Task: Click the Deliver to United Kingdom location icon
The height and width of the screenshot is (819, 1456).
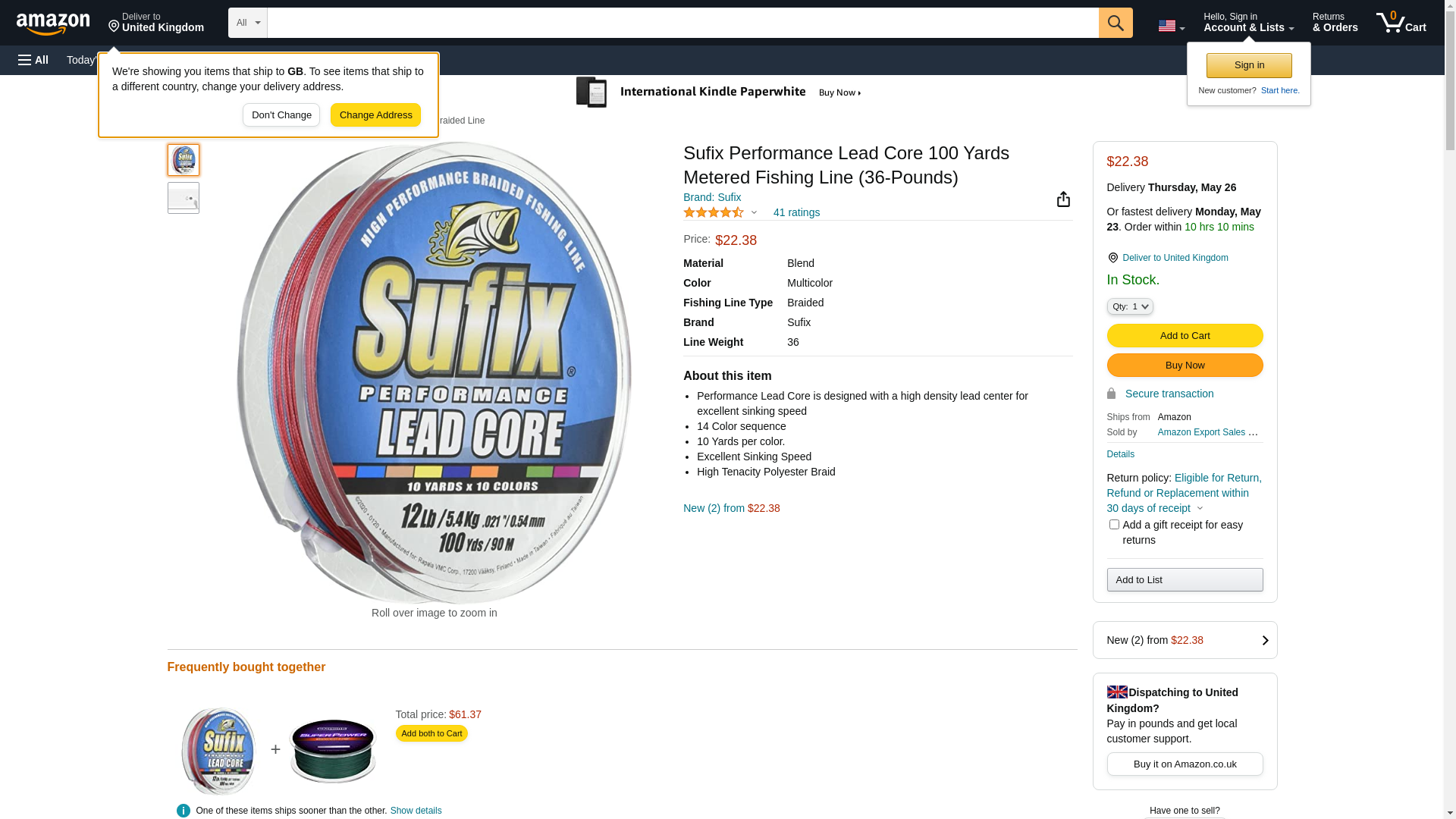Action: pos(1112,258)
